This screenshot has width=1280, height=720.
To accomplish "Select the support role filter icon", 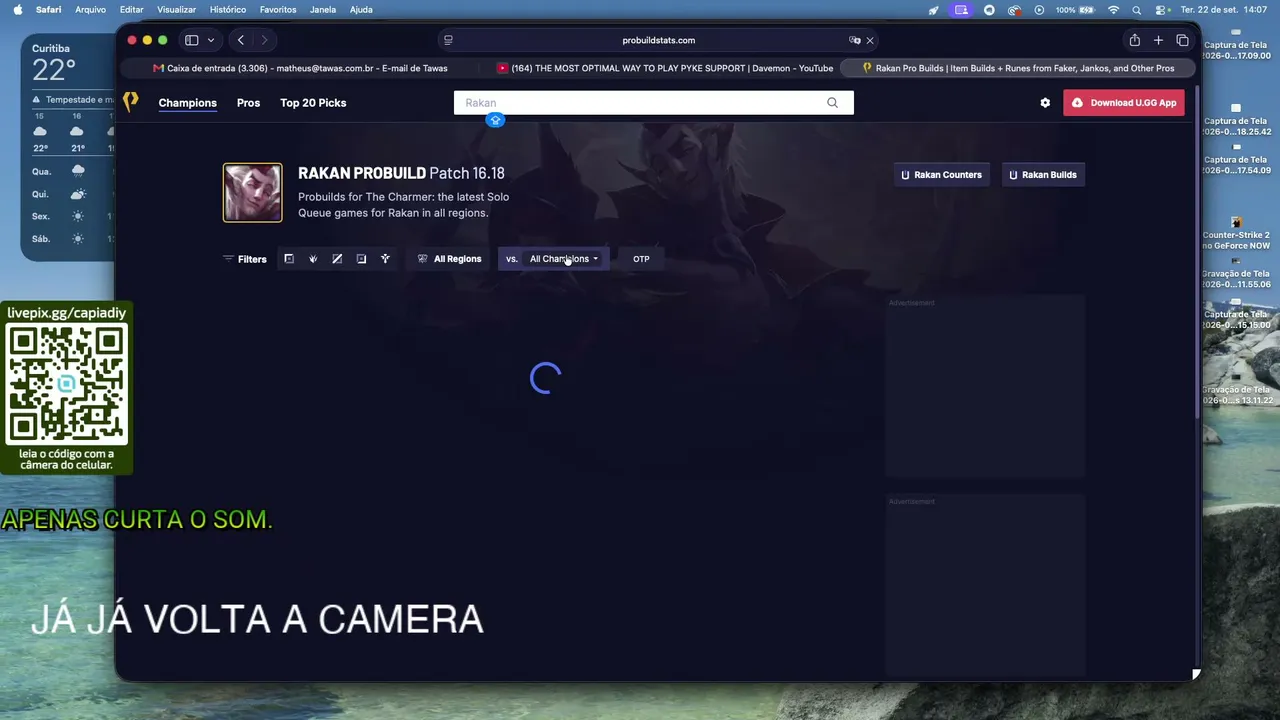I will coord(385,259).
